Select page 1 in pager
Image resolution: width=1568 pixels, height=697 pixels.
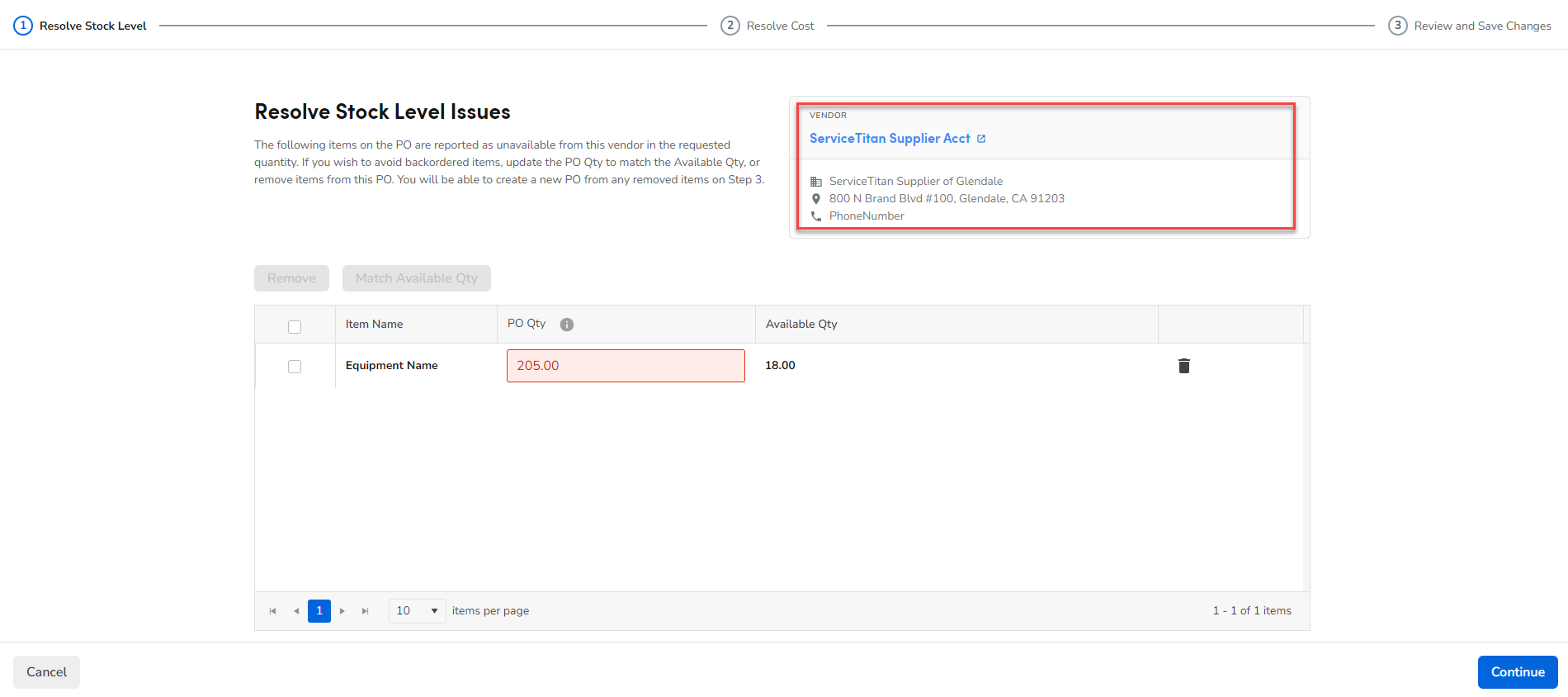(319, 611)
